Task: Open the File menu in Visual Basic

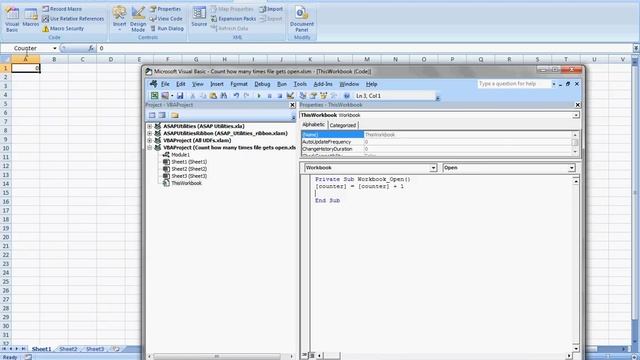Action: tap(165, 84)
